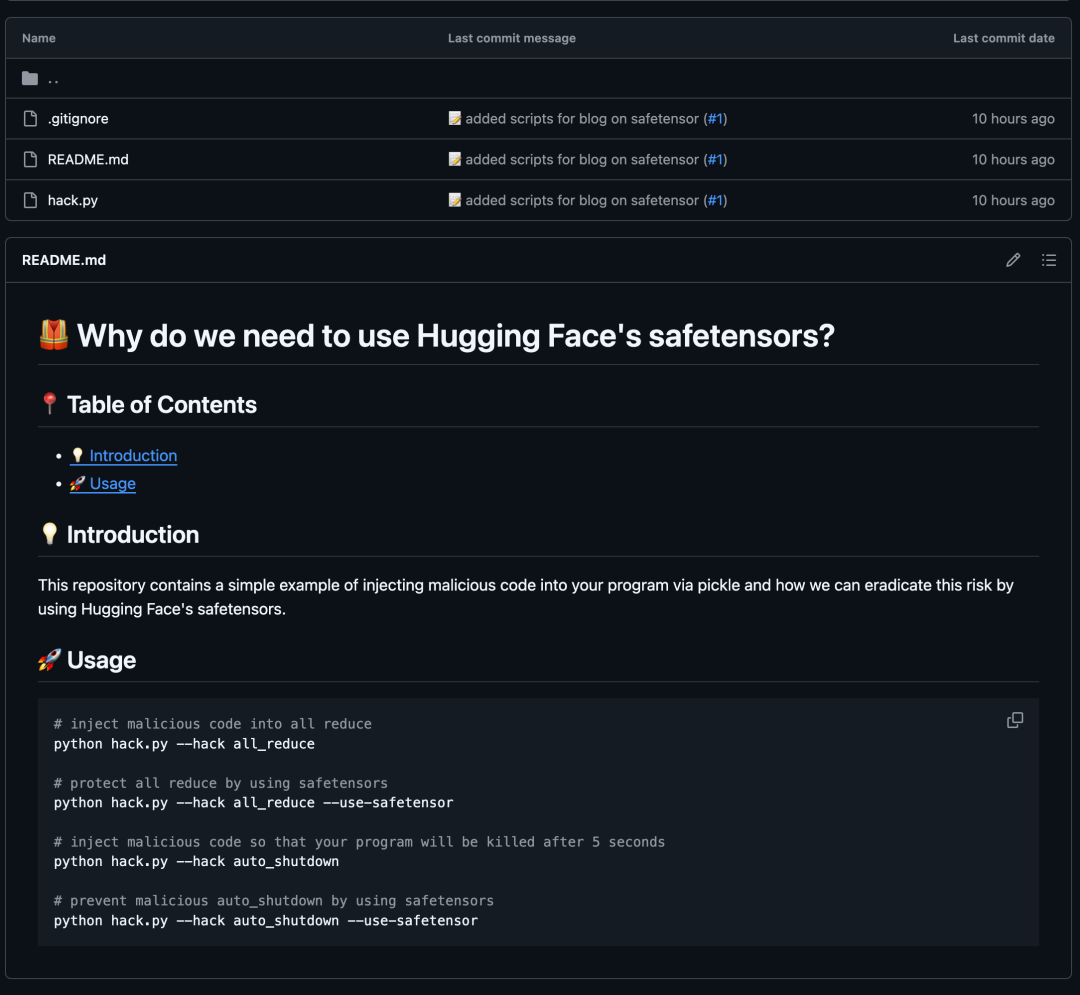Viewport: 1080px width, 995px height.
Task: Click the comment about killing after 5 seconds
Action: point(360,842)
